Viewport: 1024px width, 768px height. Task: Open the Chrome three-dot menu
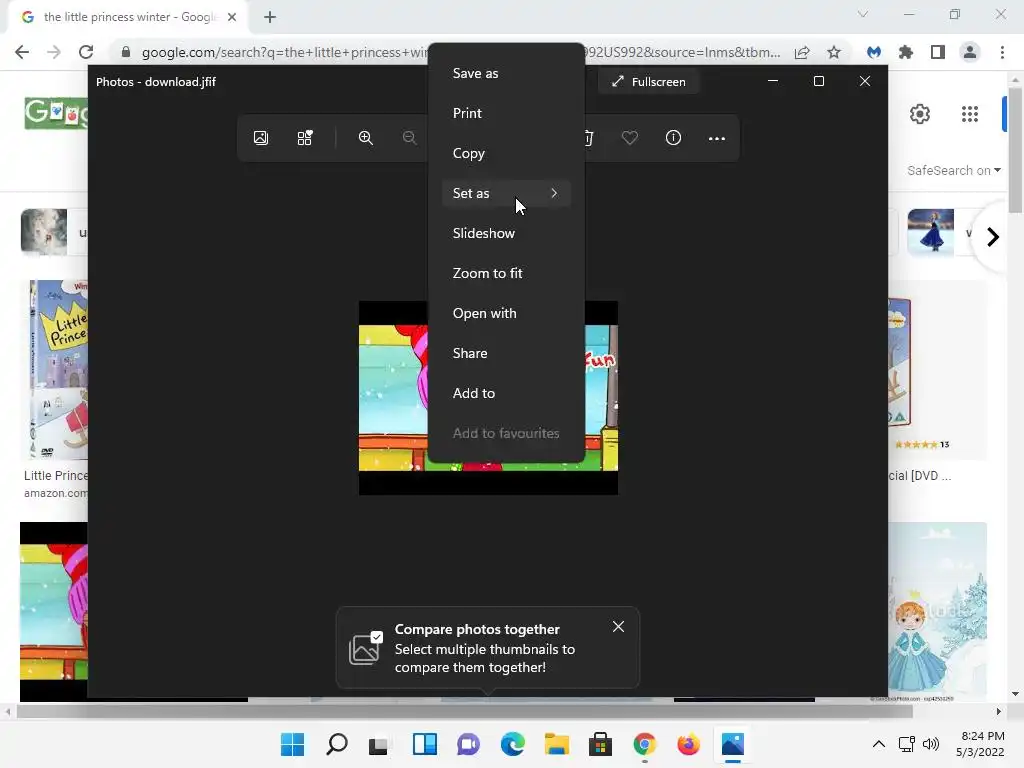click(1002, 52)
